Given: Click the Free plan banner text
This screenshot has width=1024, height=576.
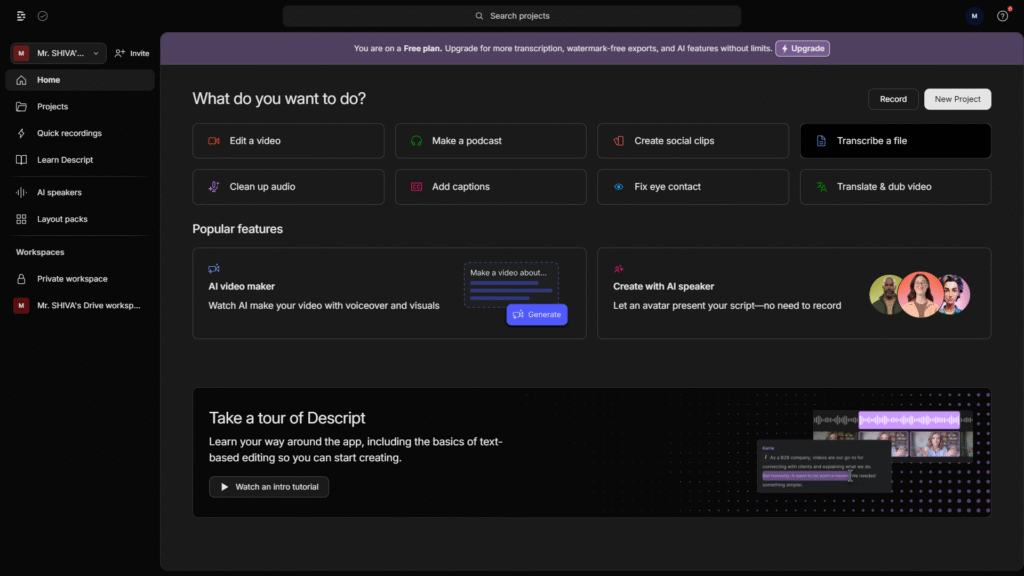Looking at the screenshot, I should [563, 48].
